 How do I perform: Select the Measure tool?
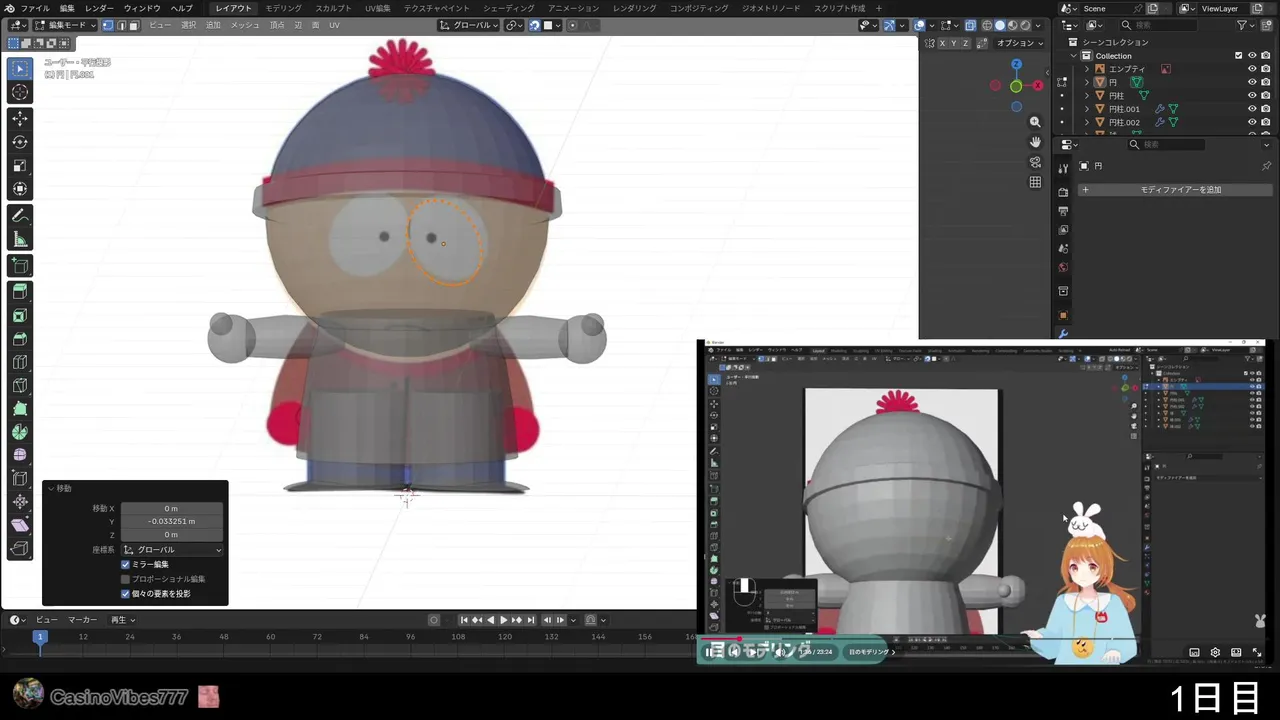pyautogui.click(x=20, y=240)
